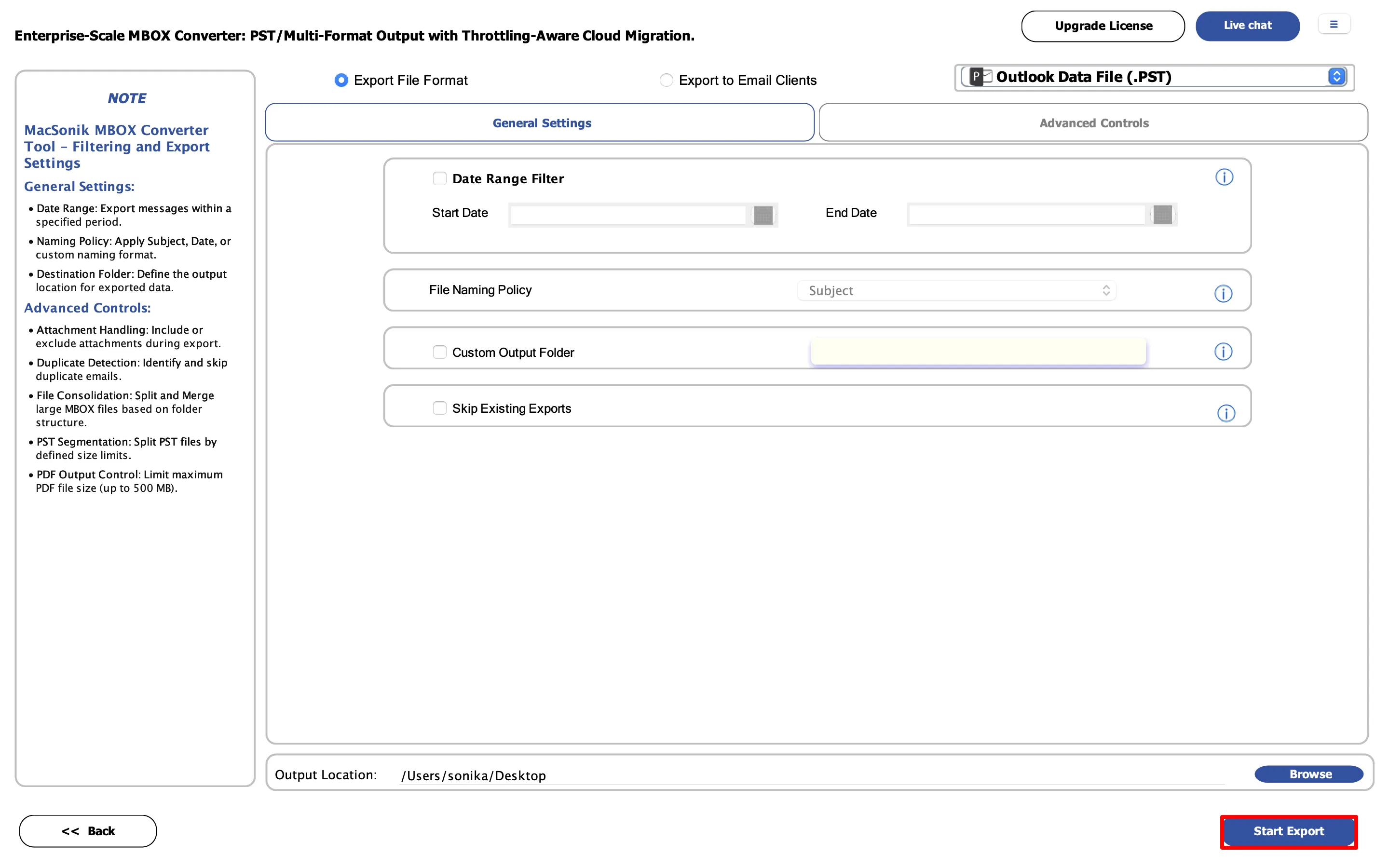This screenshot has height=868, width=1389.
Task: Click the Start Date input field
Action: (628, 215)
